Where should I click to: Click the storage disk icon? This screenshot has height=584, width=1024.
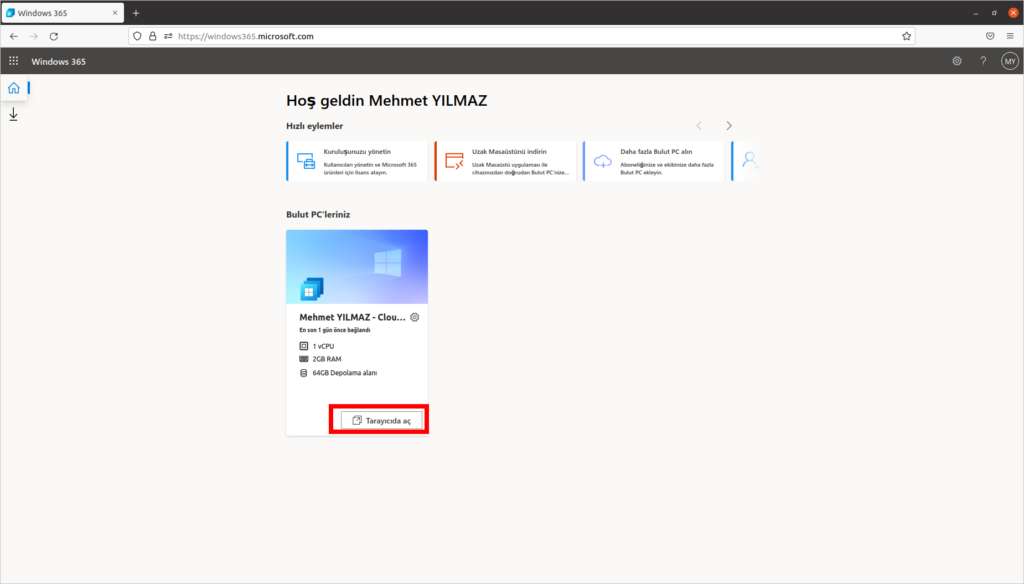click(304, 373)
